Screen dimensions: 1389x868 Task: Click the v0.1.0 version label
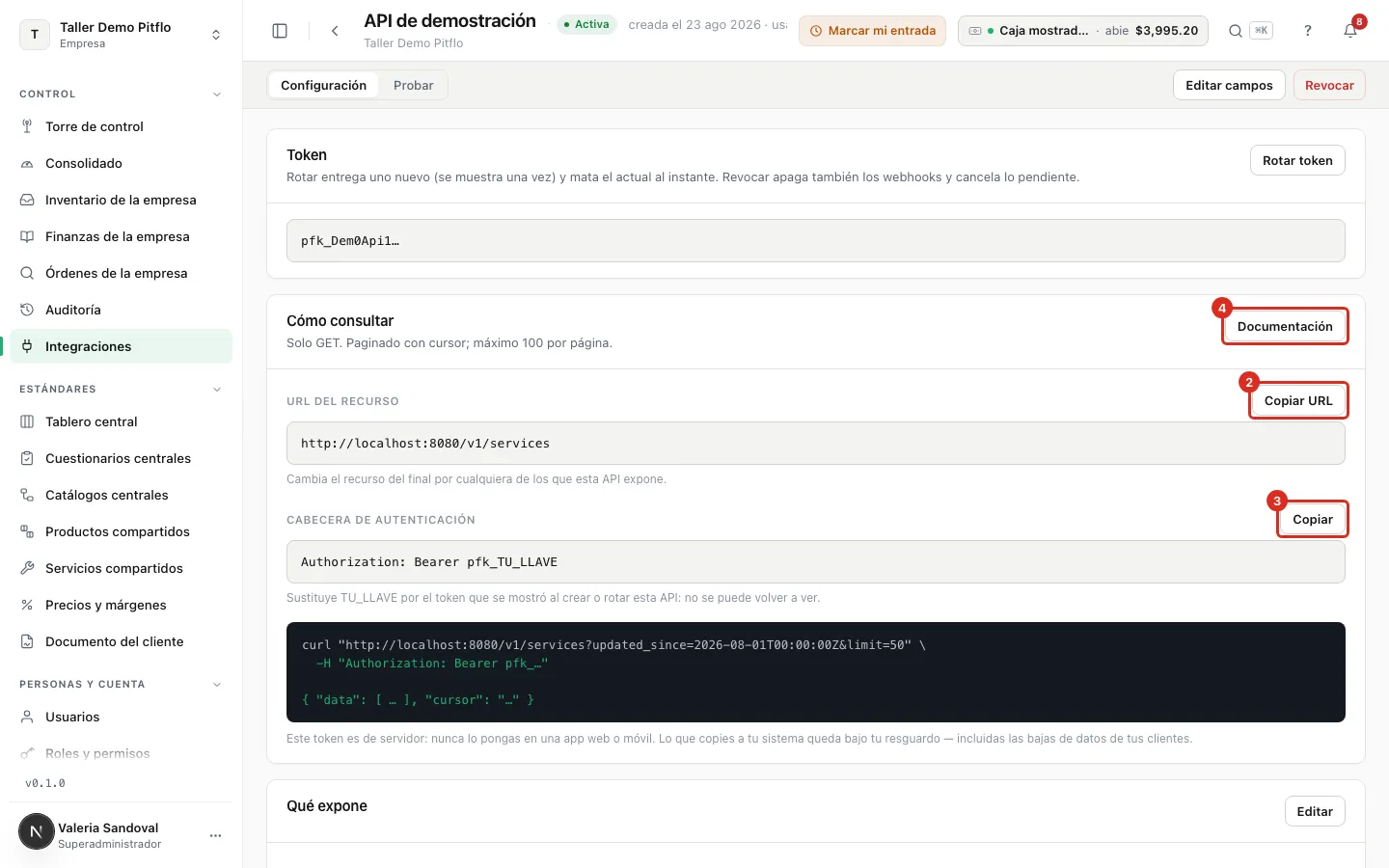coord(45,783)
